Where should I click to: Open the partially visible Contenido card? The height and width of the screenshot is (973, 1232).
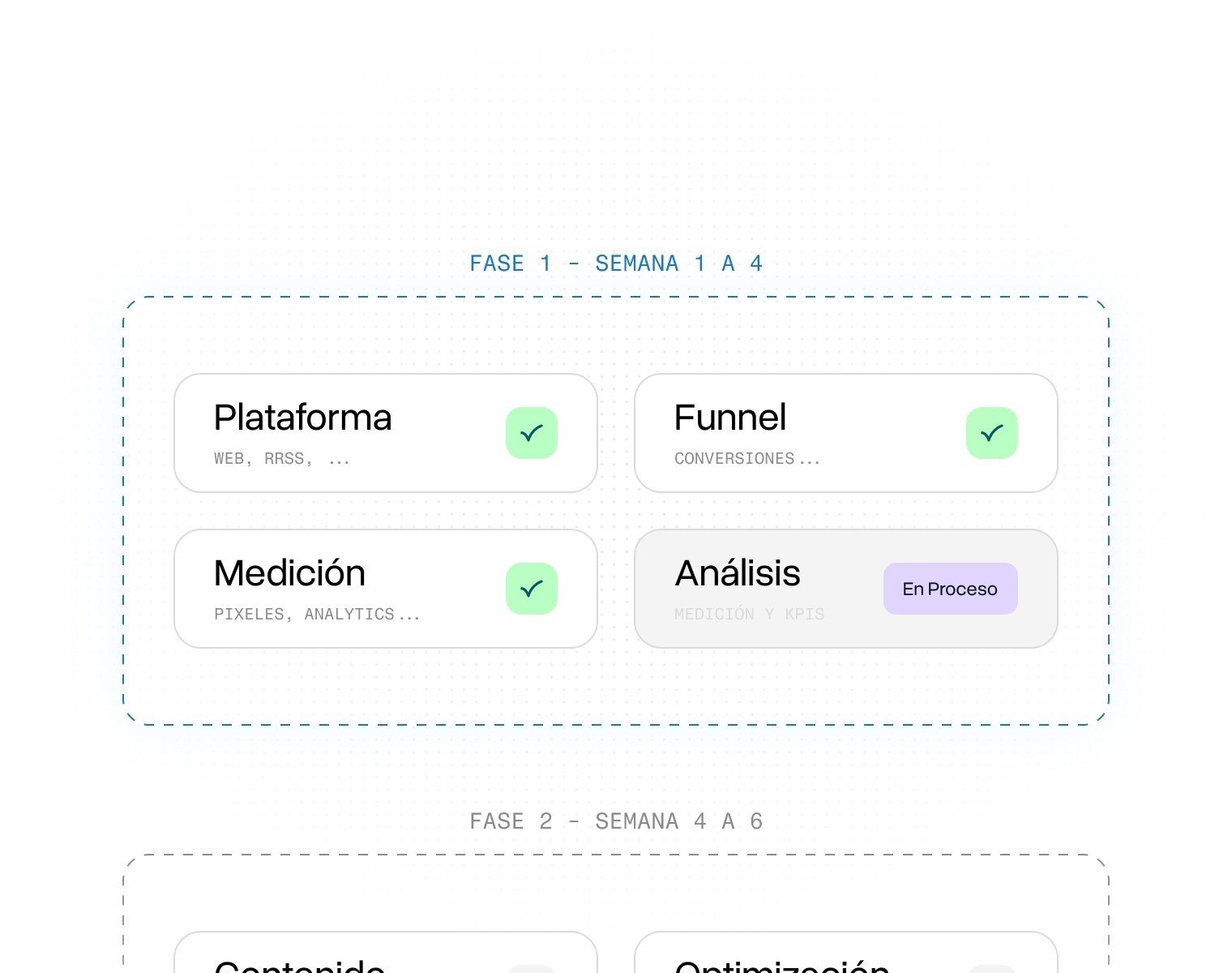pyautogui.click(x=300, y=965)
